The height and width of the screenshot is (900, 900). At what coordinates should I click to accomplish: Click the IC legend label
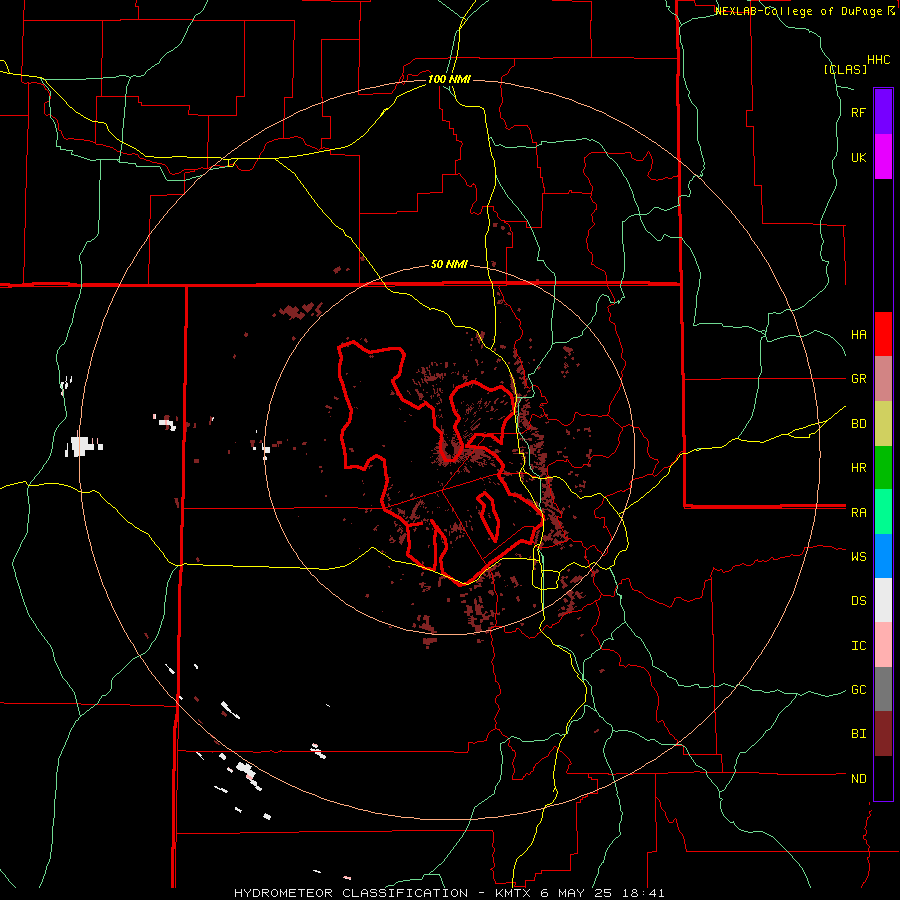click(x=858, y=645)
